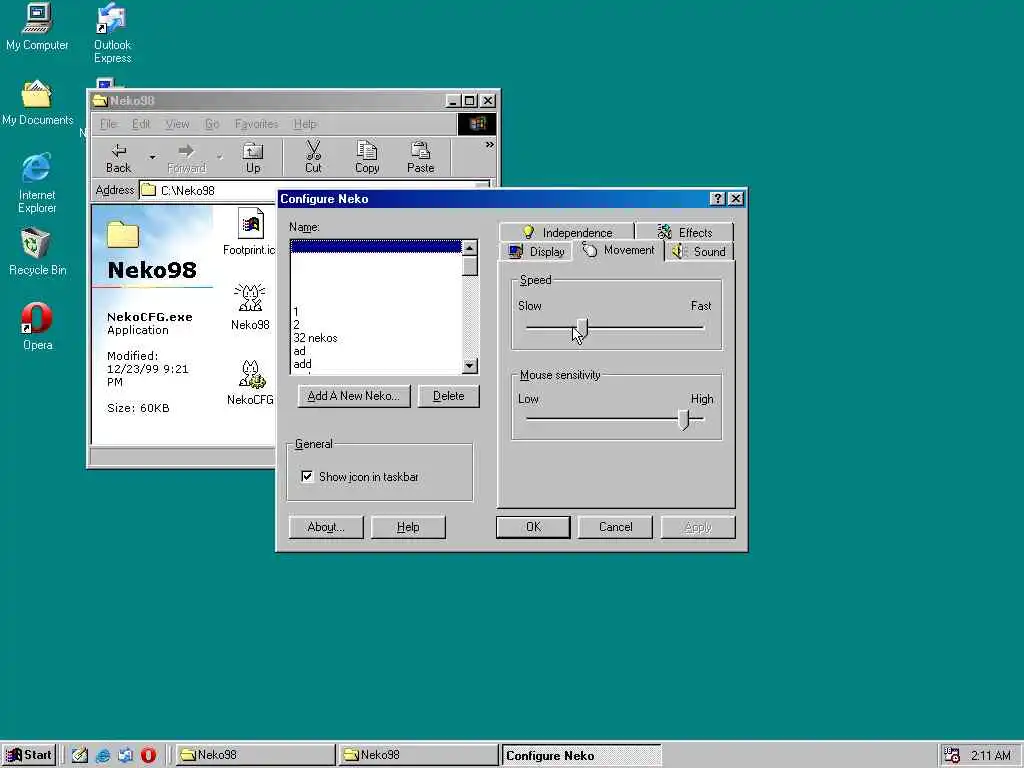This screenshot has width=1024, height=768.
Task: Open the My Computer desktop icon
Action: click(x=37, y=27)
